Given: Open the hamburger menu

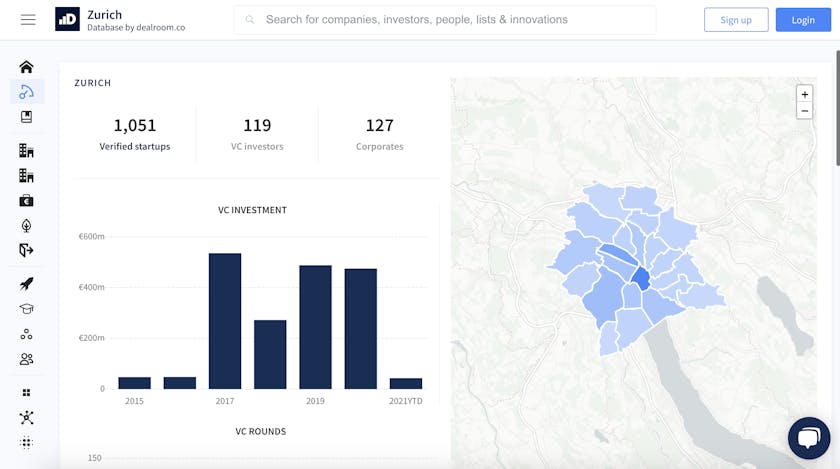Looking at the screenshot, I should click(x=28, y=20).
